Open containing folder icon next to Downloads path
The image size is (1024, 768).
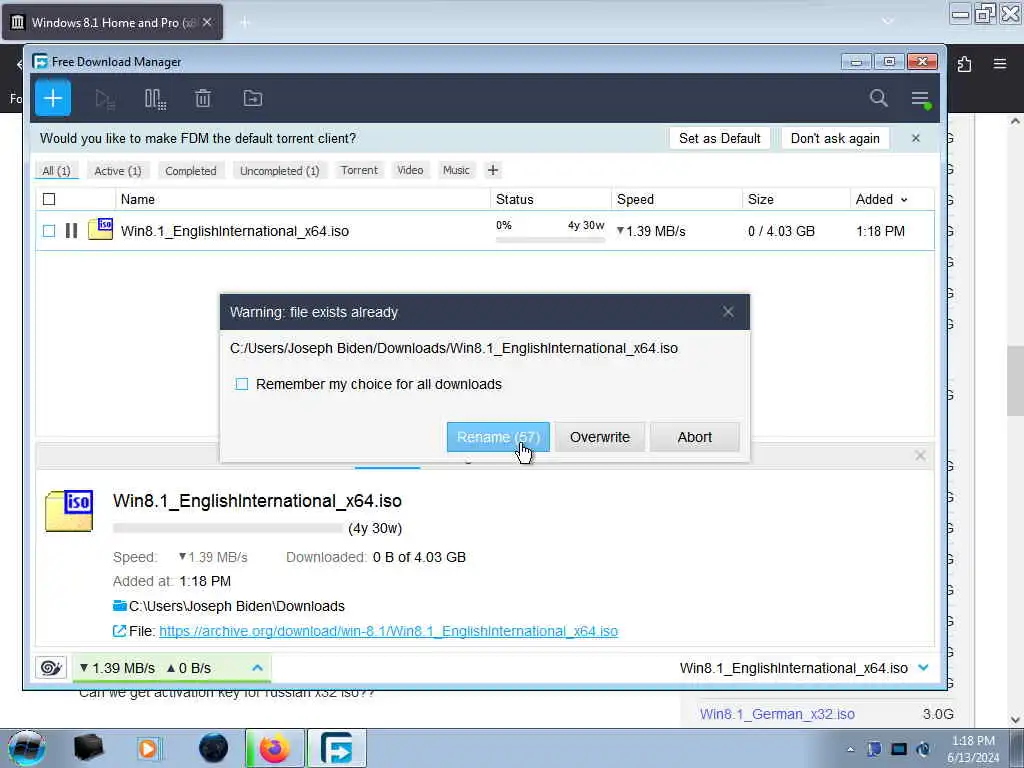coord(120,606)
